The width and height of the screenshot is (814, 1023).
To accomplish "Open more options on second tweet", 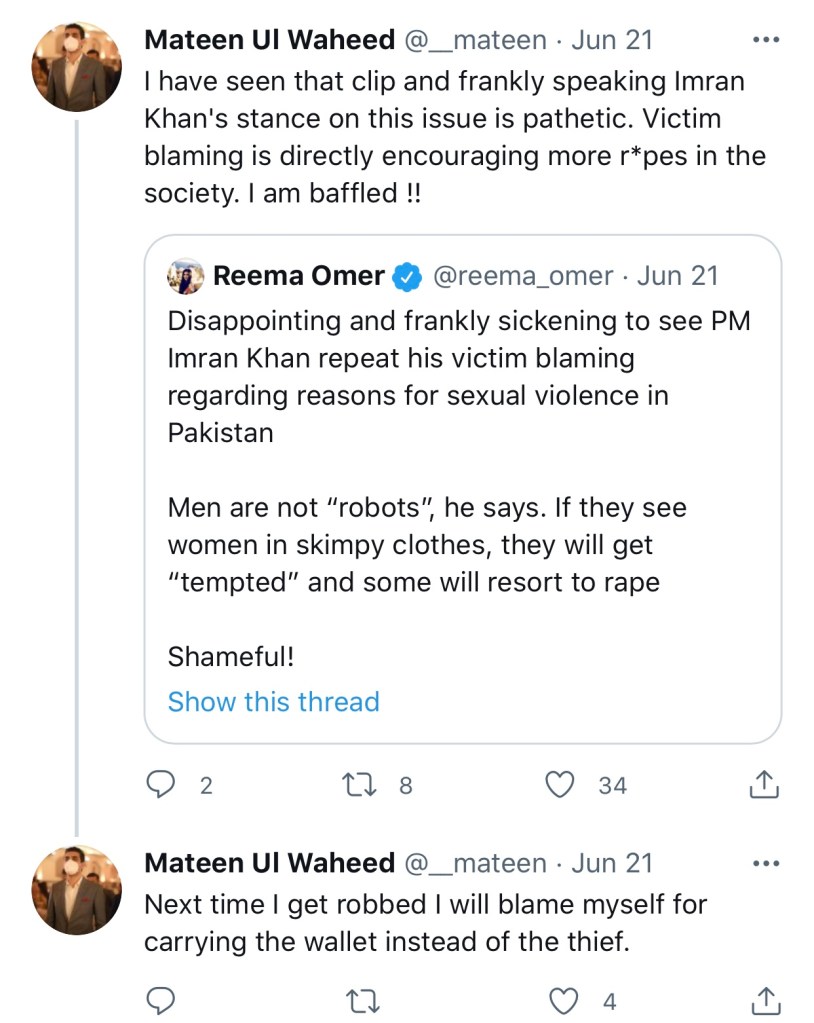I will click(764, 863).
